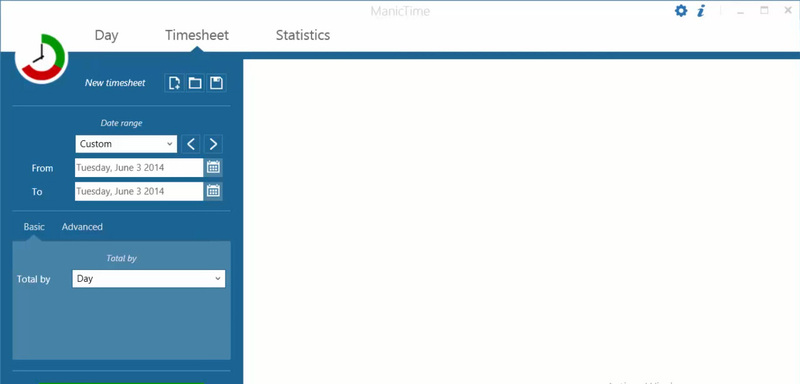The height and width of the screenshot is (384, 800).
Task: Switch to the Day tab
Action: (107, 35)
